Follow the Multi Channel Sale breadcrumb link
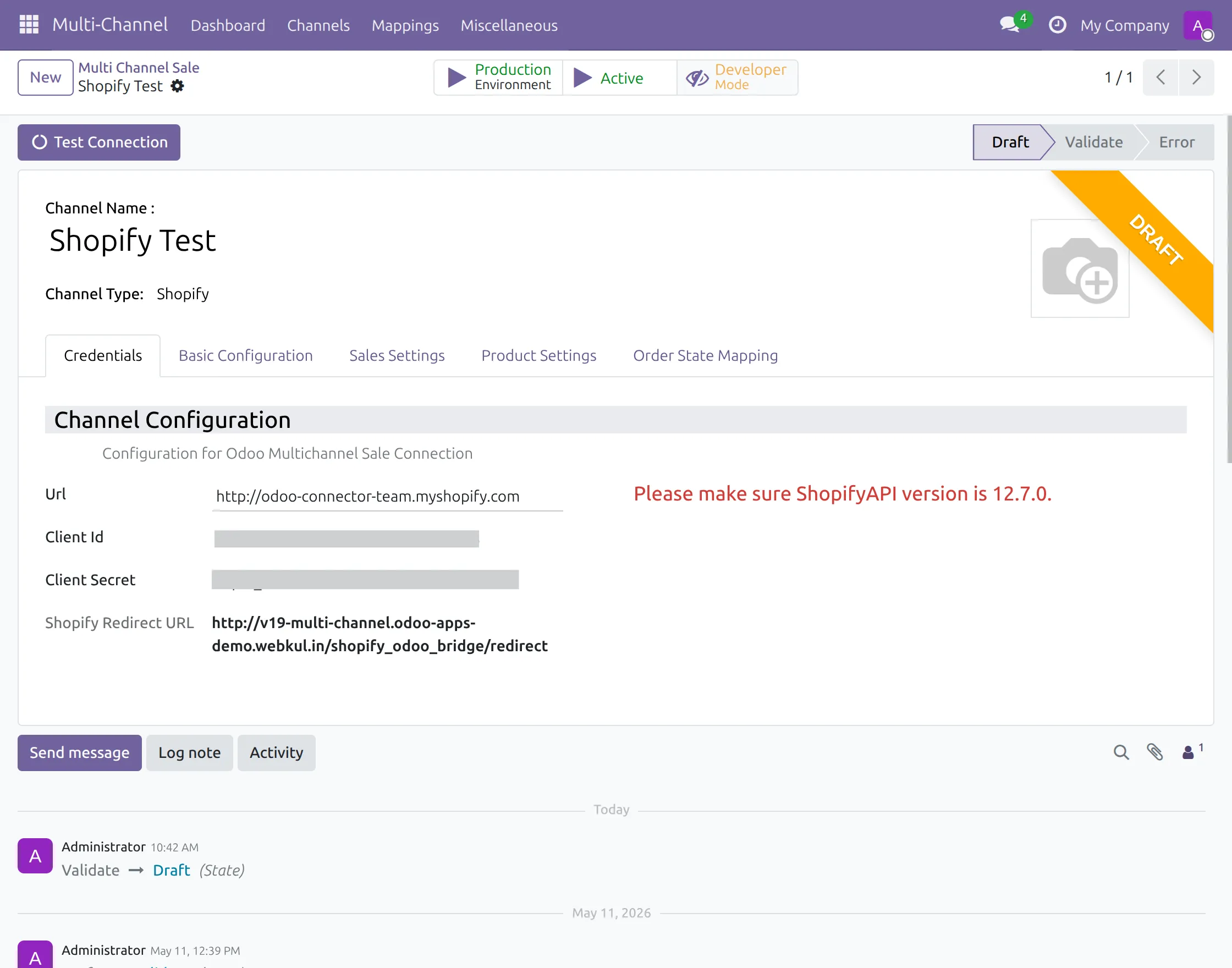The height and width of the screenshot is (968, 1232). [x=139, y=68]
